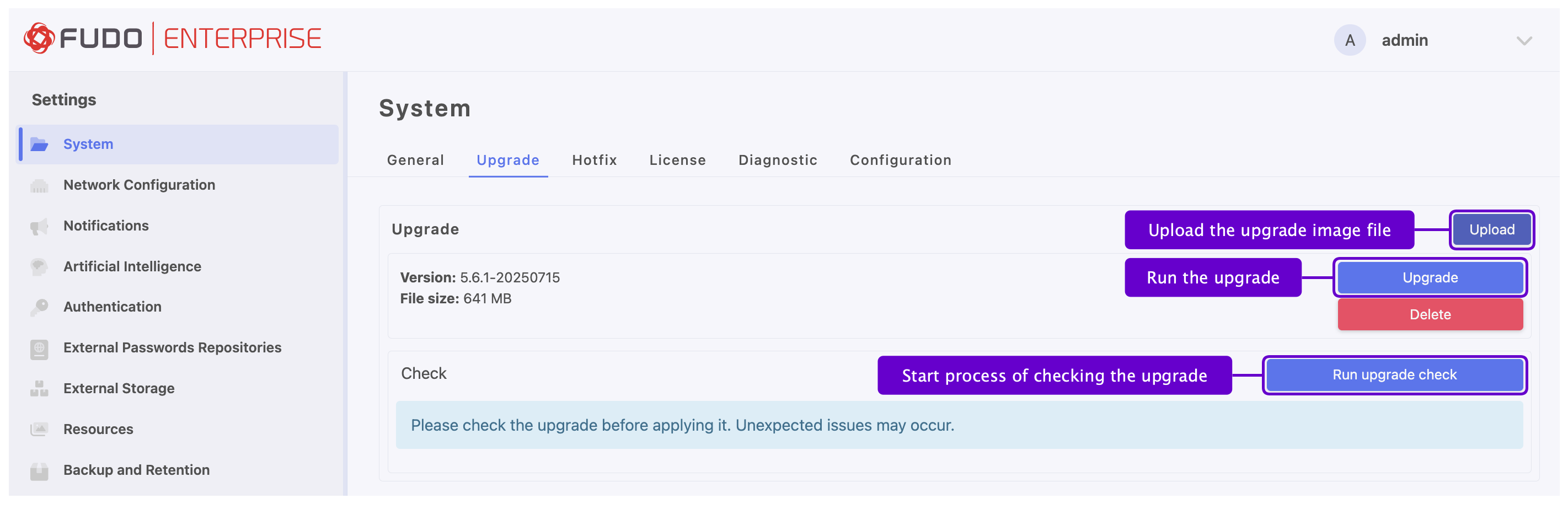Image resolution: width=1568 pixels, height=509 pixels.
Task: Click the Authentication key icon
Action: click(40, 308)
